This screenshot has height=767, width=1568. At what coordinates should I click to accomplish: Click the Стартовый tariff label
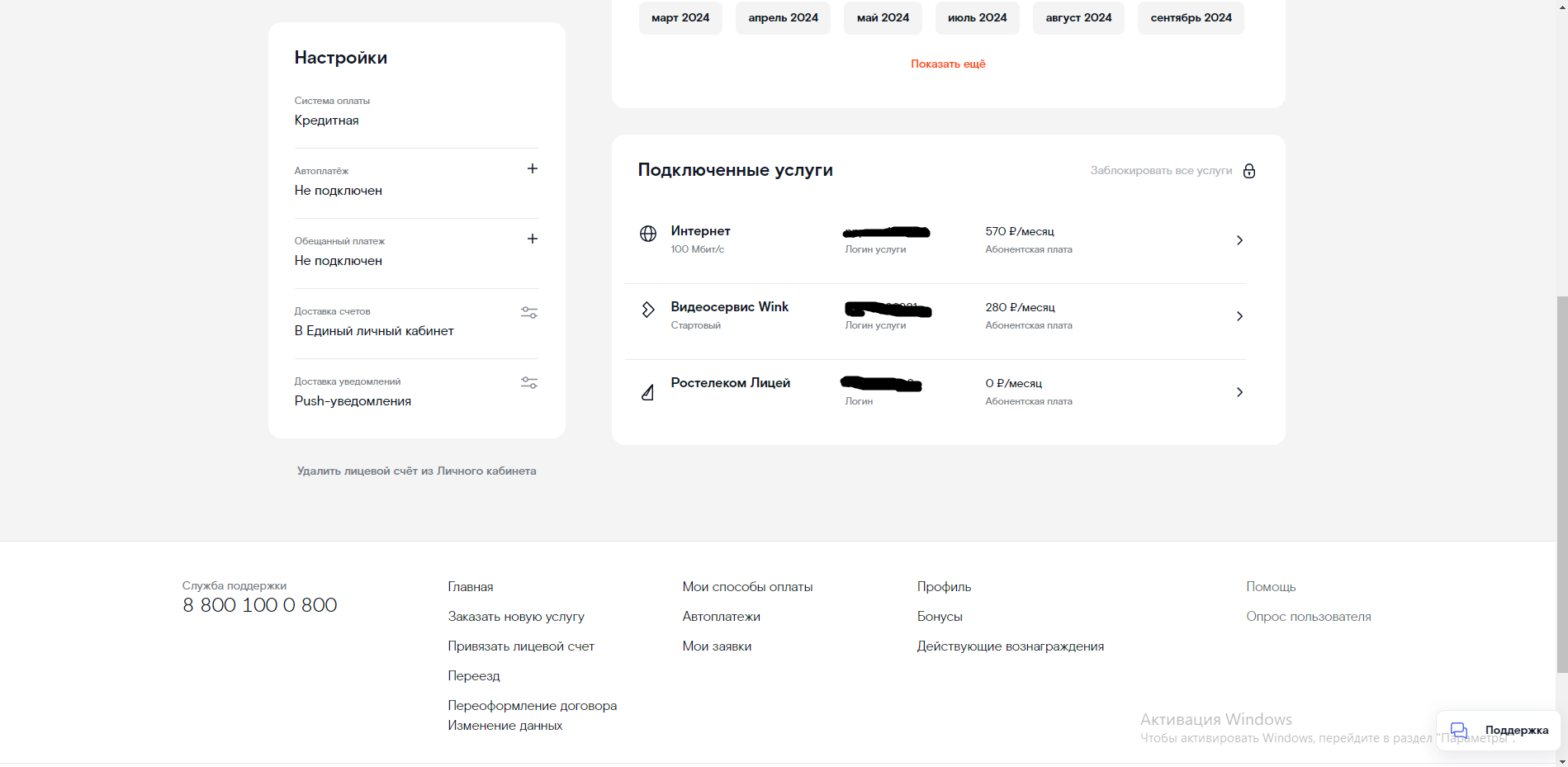click(x=695, y=325)
